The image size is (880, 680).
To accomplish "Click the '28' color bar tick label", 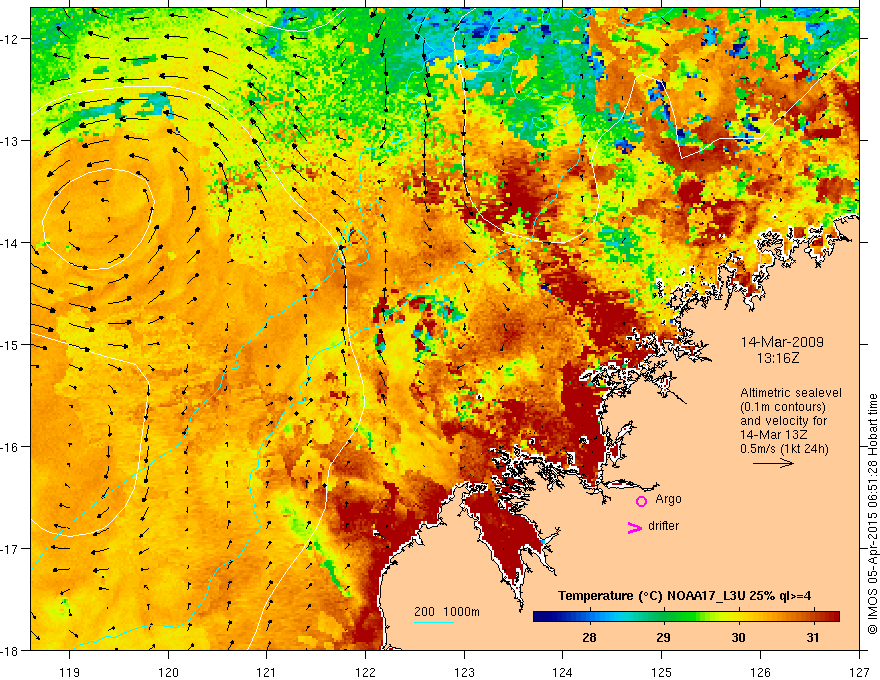I will [589, 637].
